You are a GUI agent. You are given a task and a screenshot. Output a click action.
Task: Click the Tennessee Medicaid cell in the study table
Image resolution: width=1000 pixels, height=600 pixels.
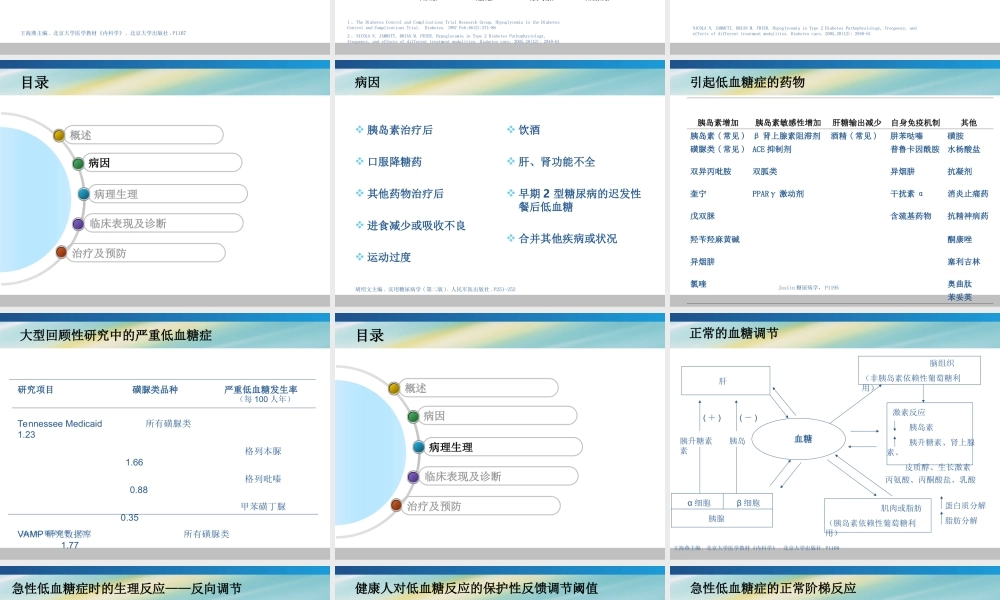[x=60, y=423]
